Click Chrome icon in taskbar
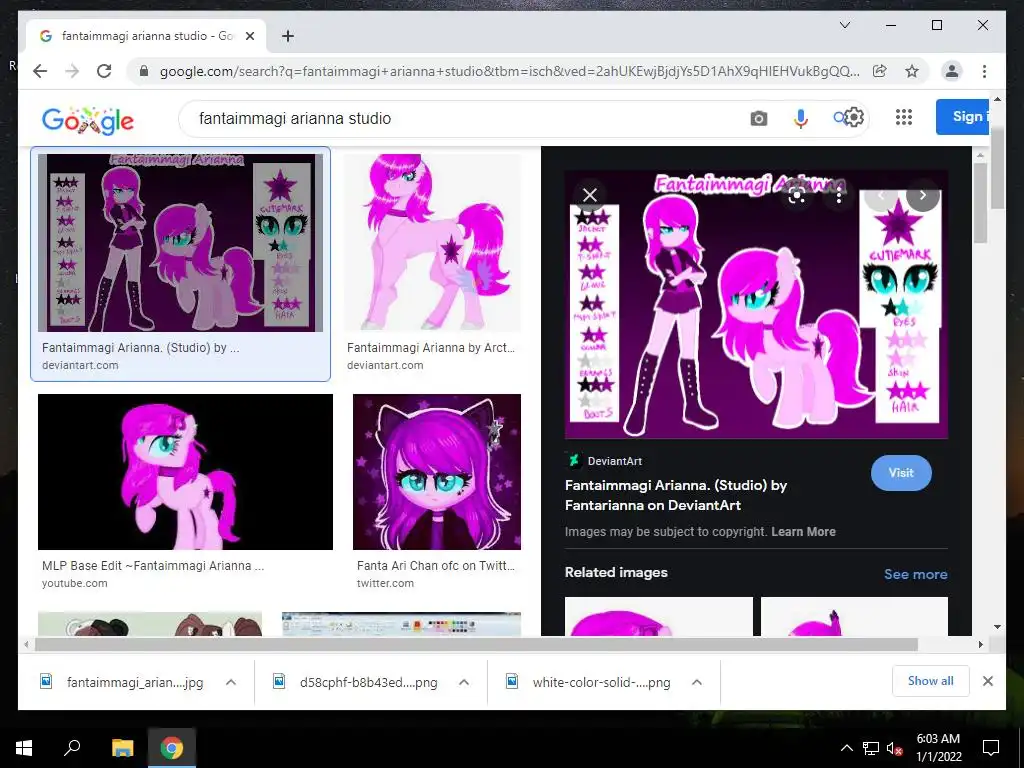1024x768 pixels. 172,748
